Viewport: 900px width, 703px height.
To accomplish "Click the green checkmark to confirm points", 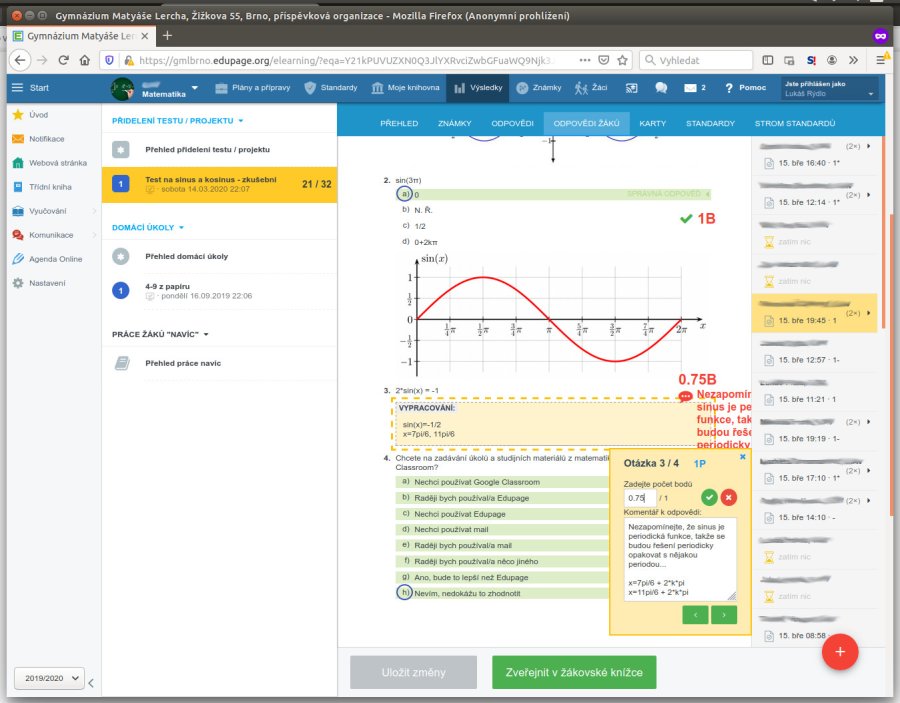I will pos(709,497).
